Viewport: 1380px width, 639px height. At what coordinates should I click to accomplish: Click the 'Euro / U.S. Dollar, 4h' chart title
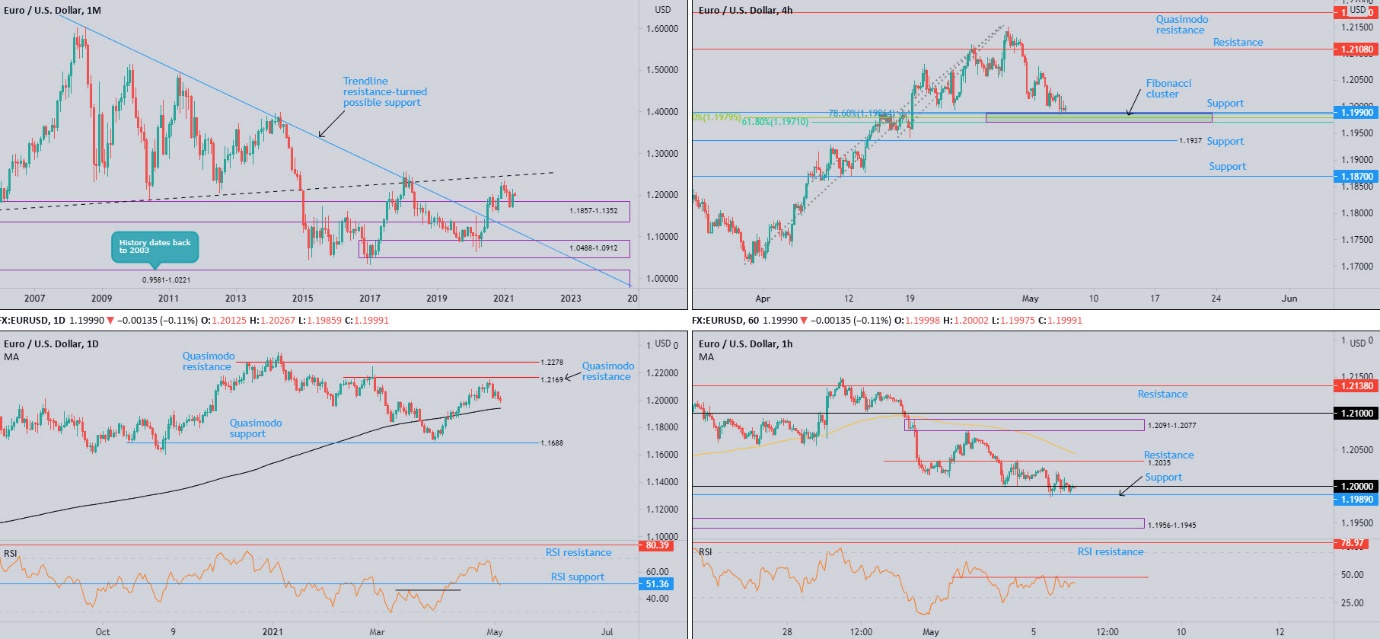pyautogui.click(x=744, y=10)
